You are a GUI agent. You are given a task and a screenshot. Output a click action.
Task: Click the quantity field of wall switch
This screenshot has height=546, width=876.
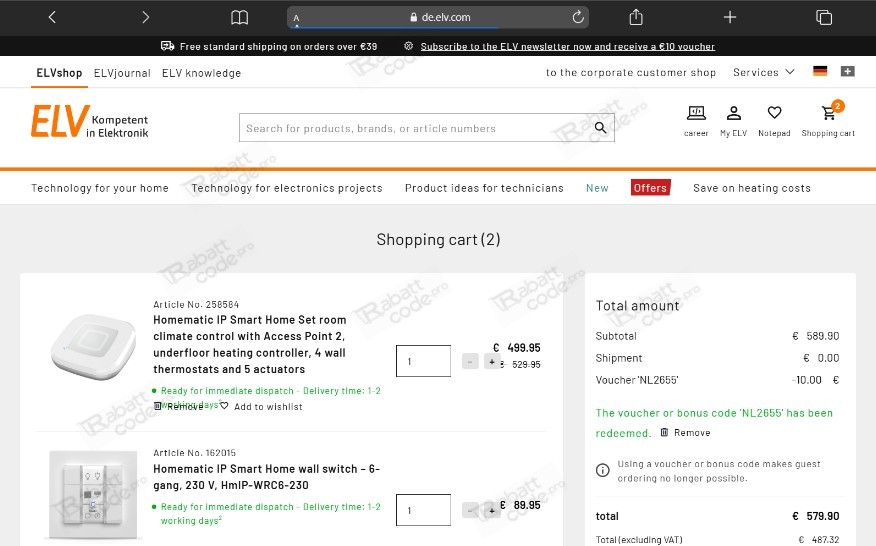(x=423, y=510)
